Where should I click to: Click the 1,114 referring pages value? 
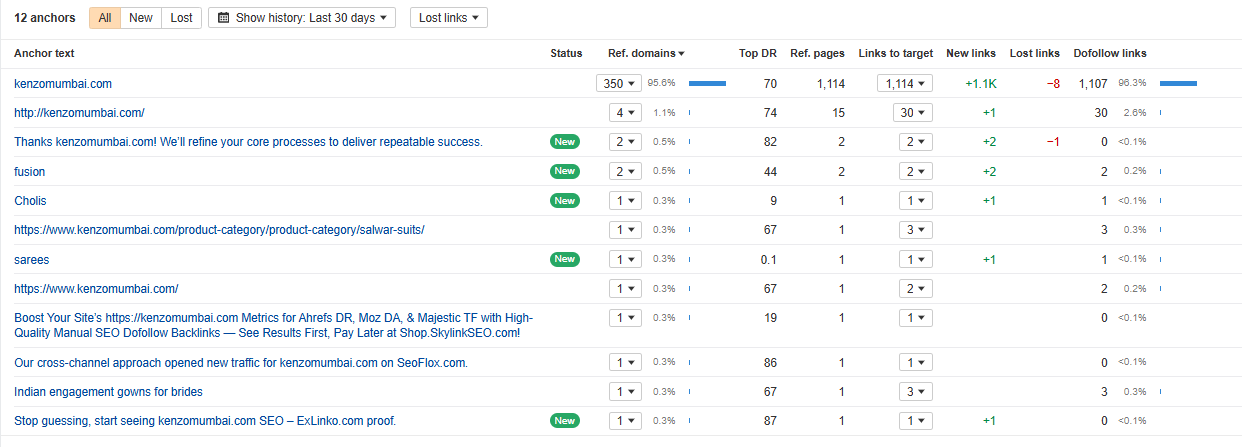(x=830, y=84)
